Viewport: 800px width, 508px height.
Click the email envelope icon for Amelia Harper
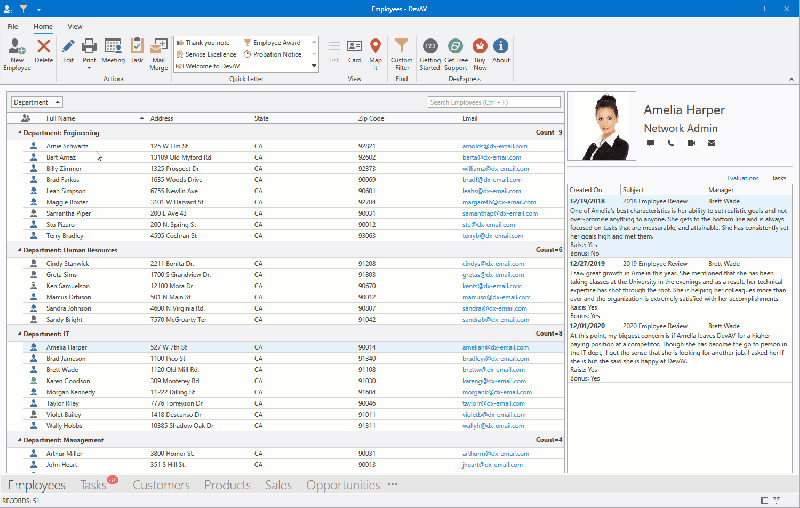pos(711,143)
